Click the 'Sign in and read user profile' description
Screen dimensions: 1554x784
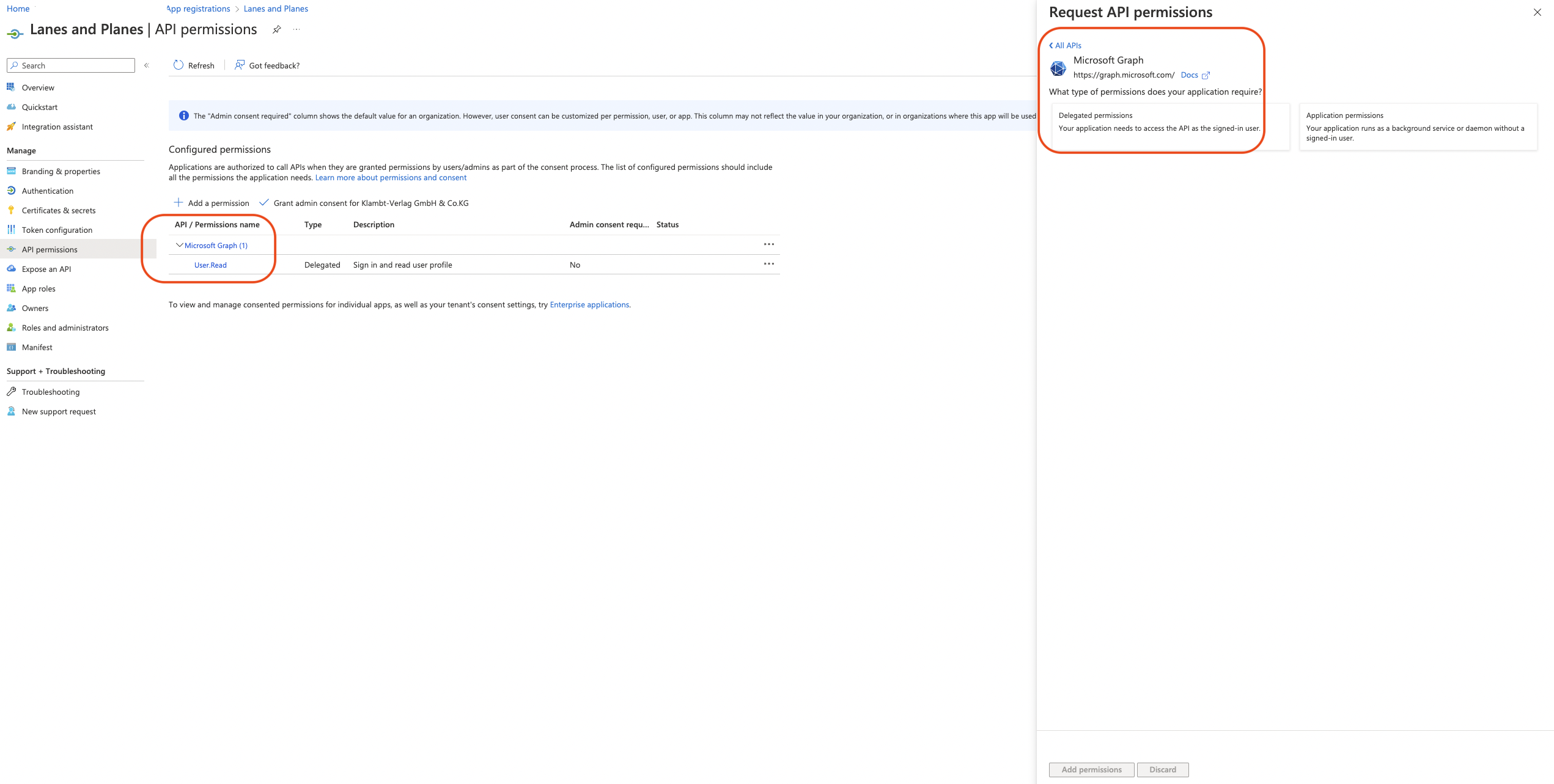(x=402, y=265)
